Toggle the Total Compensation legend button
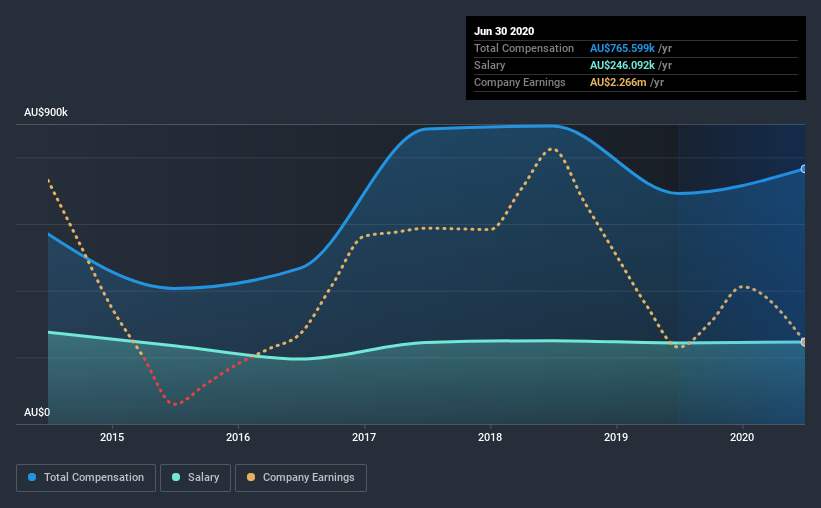Screen dimensions: 821x508 coord(86,478)
